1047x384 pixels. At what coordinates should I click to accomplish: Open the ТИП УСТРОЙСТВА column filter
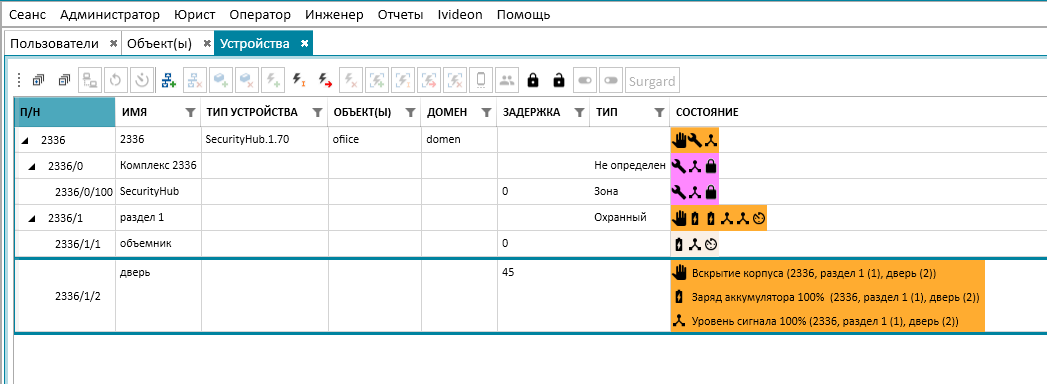(x=317, y=112)
